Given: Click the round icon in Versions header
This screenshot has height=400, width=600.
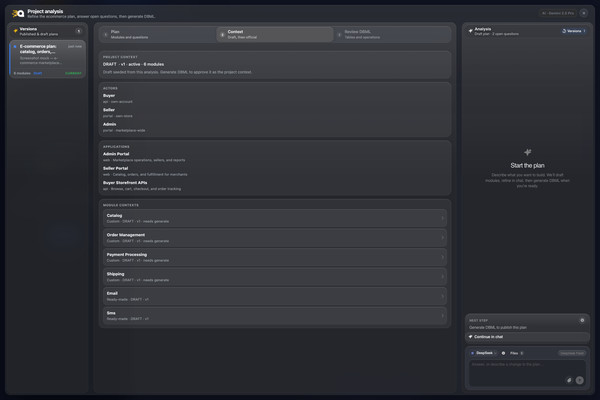Looking at the screenshot, I should tap(78, 31).
